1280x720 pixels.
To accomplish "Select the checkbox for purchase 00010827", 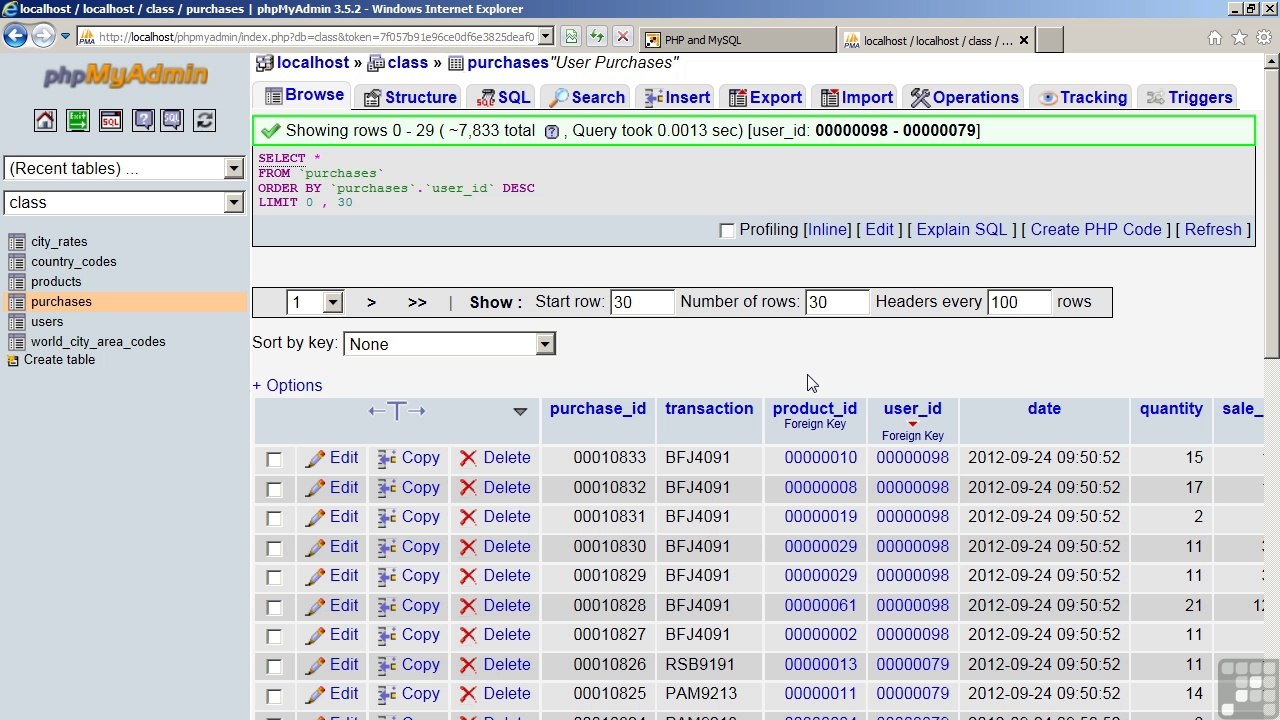I will click(x=274, y=636).
